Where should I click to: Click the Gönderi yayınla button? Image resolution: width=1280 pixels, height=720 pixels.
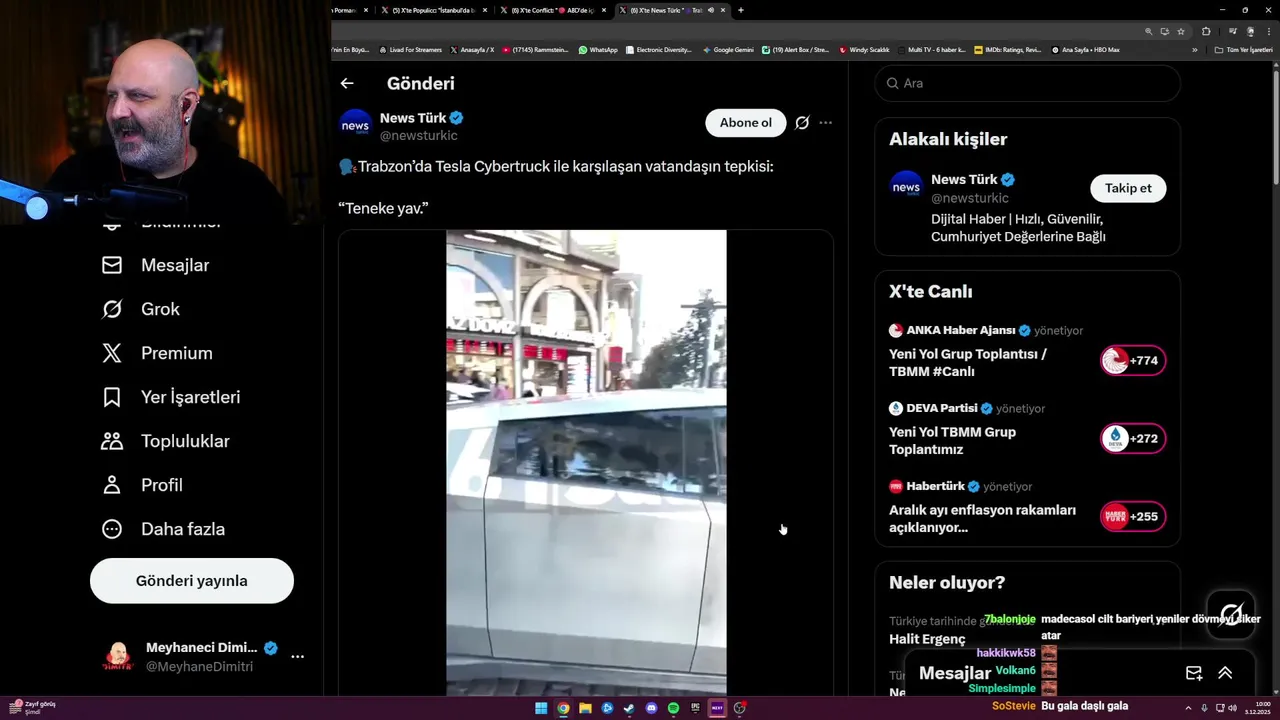coord(192,581)
